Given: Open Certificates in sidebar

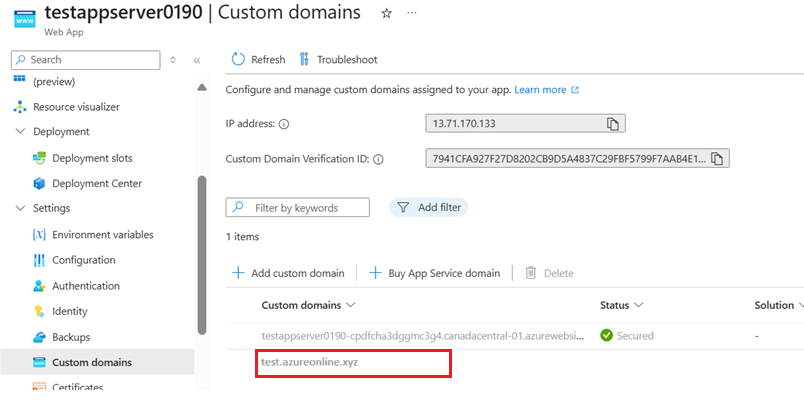Looking at the screenshot, I should pyautogui.click(x=77, y=387).
